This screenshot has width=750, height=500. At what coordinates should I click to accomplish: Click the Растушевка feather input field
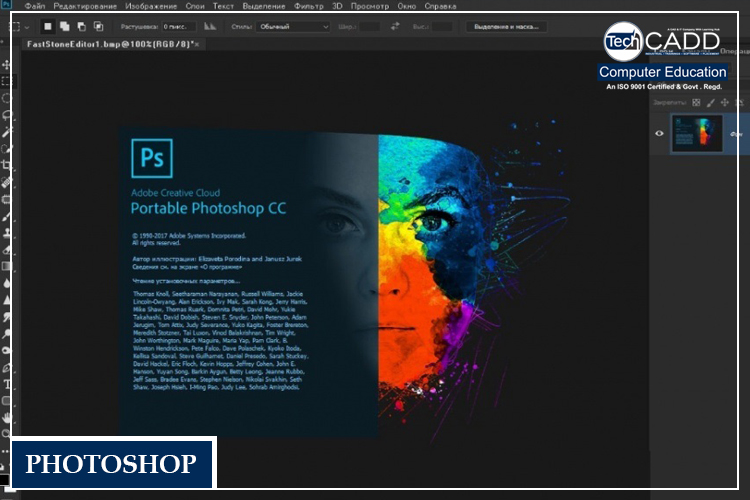[180, 26]
